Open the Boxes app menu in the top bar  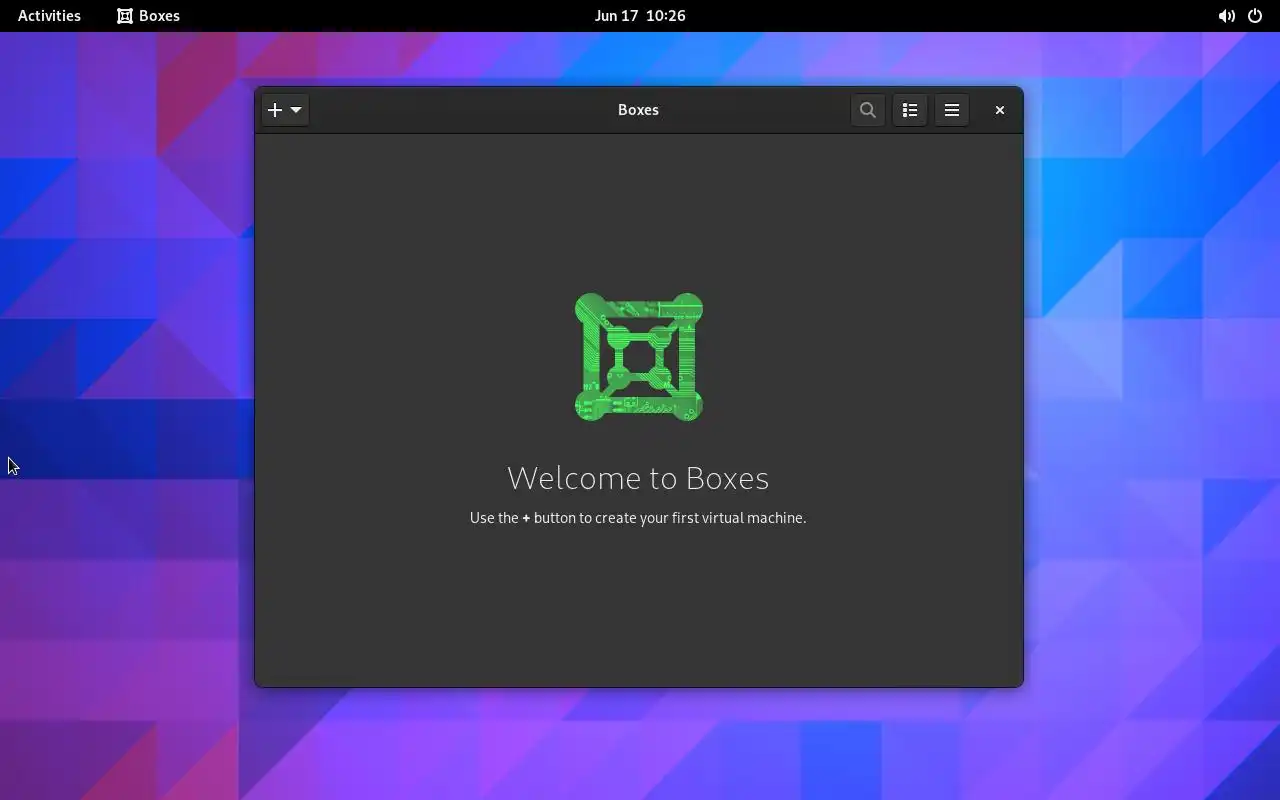pos(148,16)
